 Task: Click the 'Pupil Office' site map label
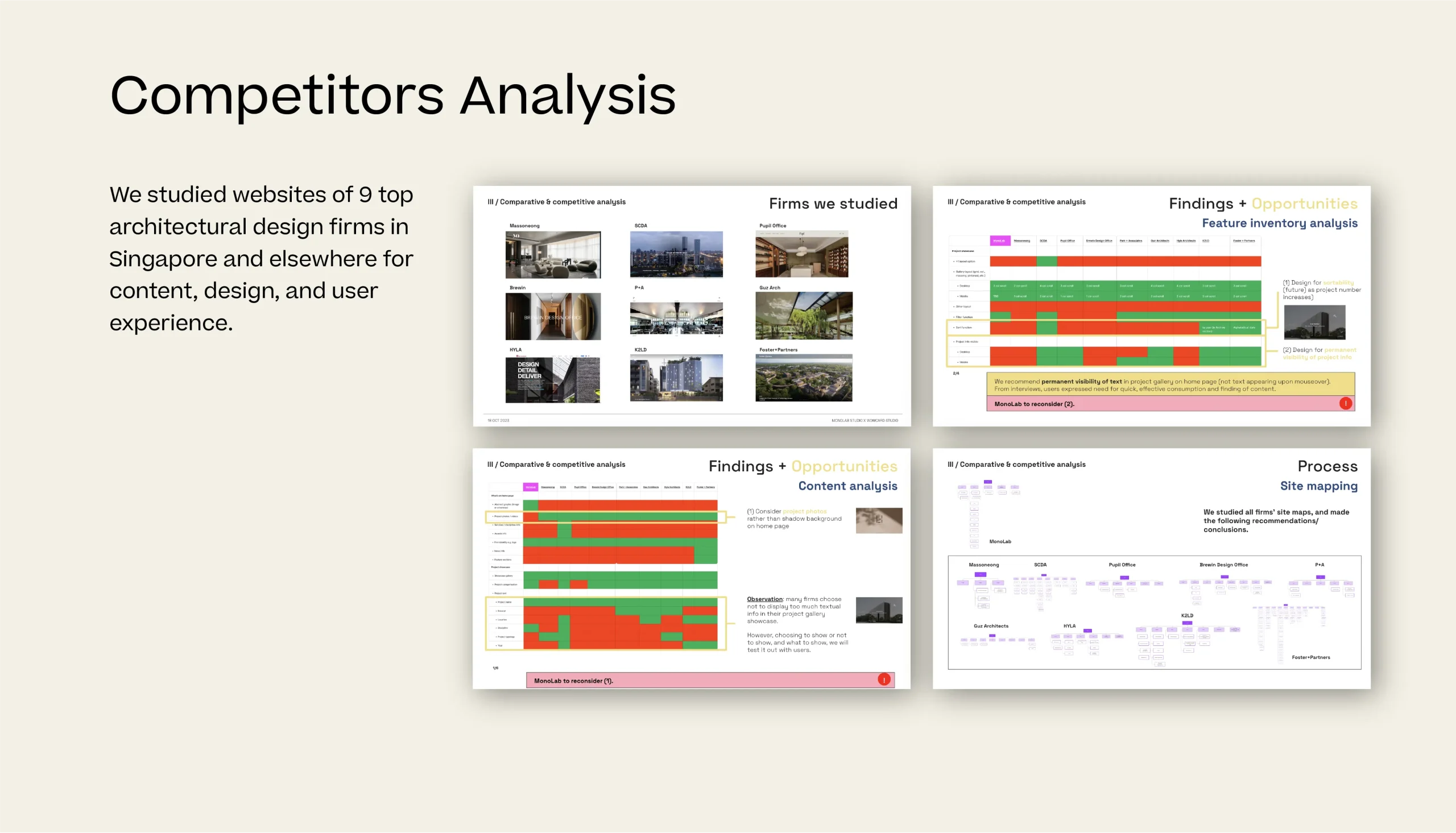click(1122, 565)
